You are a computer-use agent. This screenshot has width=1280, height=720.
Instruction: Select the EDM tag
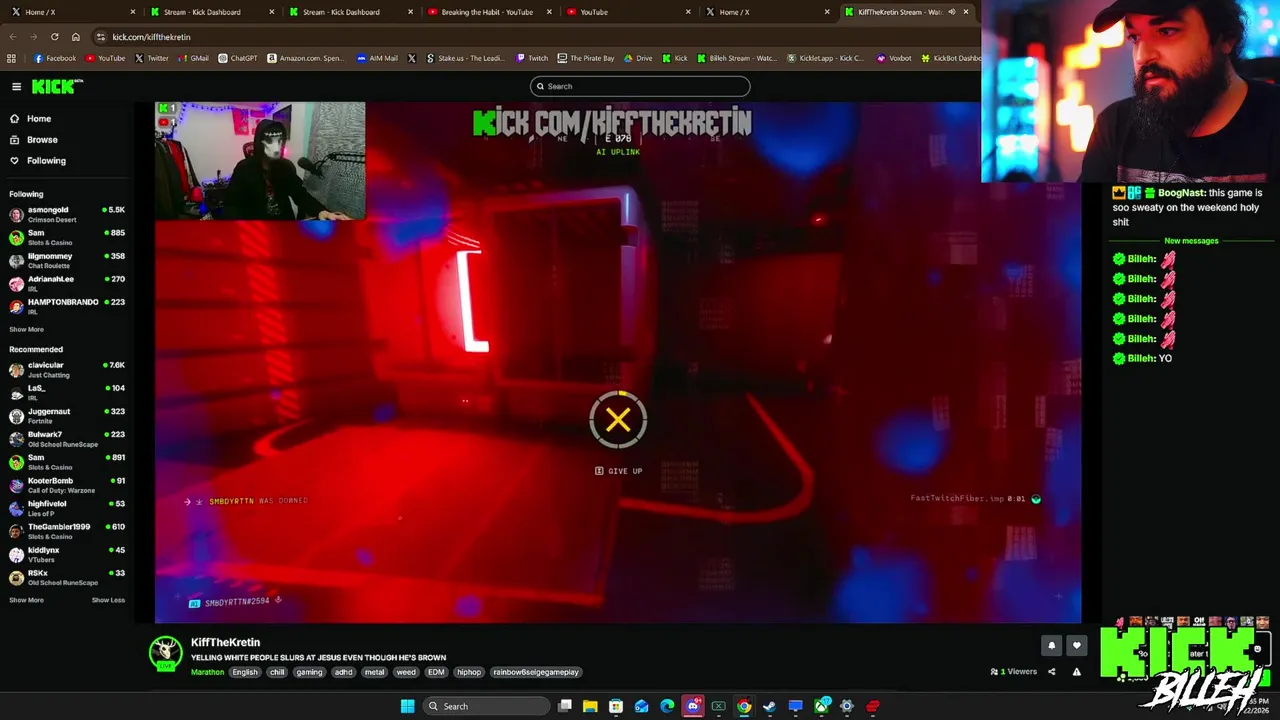(436, 672)
